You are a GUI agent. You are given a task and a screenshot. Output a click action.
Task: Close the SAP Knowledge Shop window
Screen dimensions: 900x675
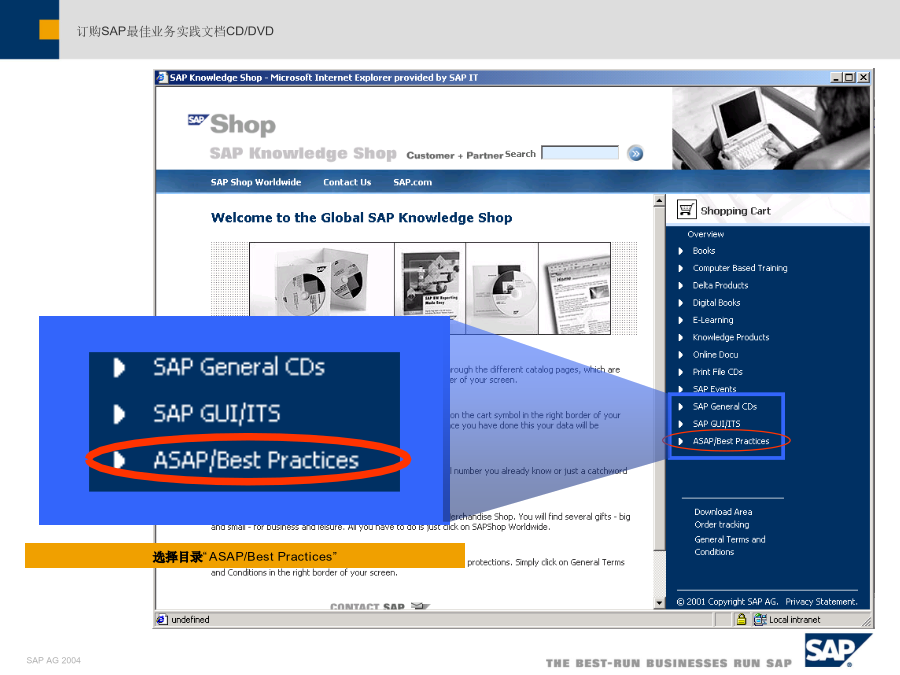coord(863,77)
